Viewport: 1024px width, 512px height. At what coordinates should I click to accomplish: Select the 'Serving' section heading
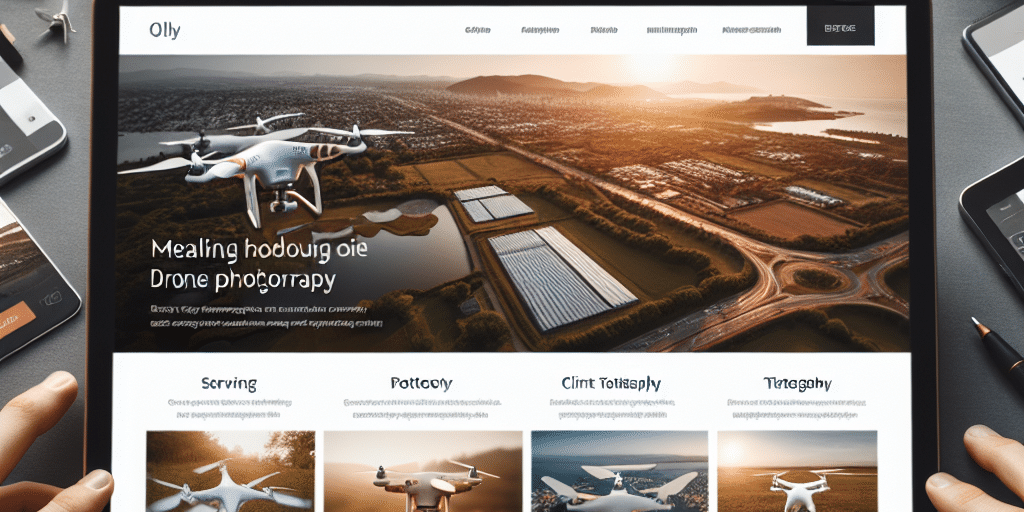pos(229,383)
